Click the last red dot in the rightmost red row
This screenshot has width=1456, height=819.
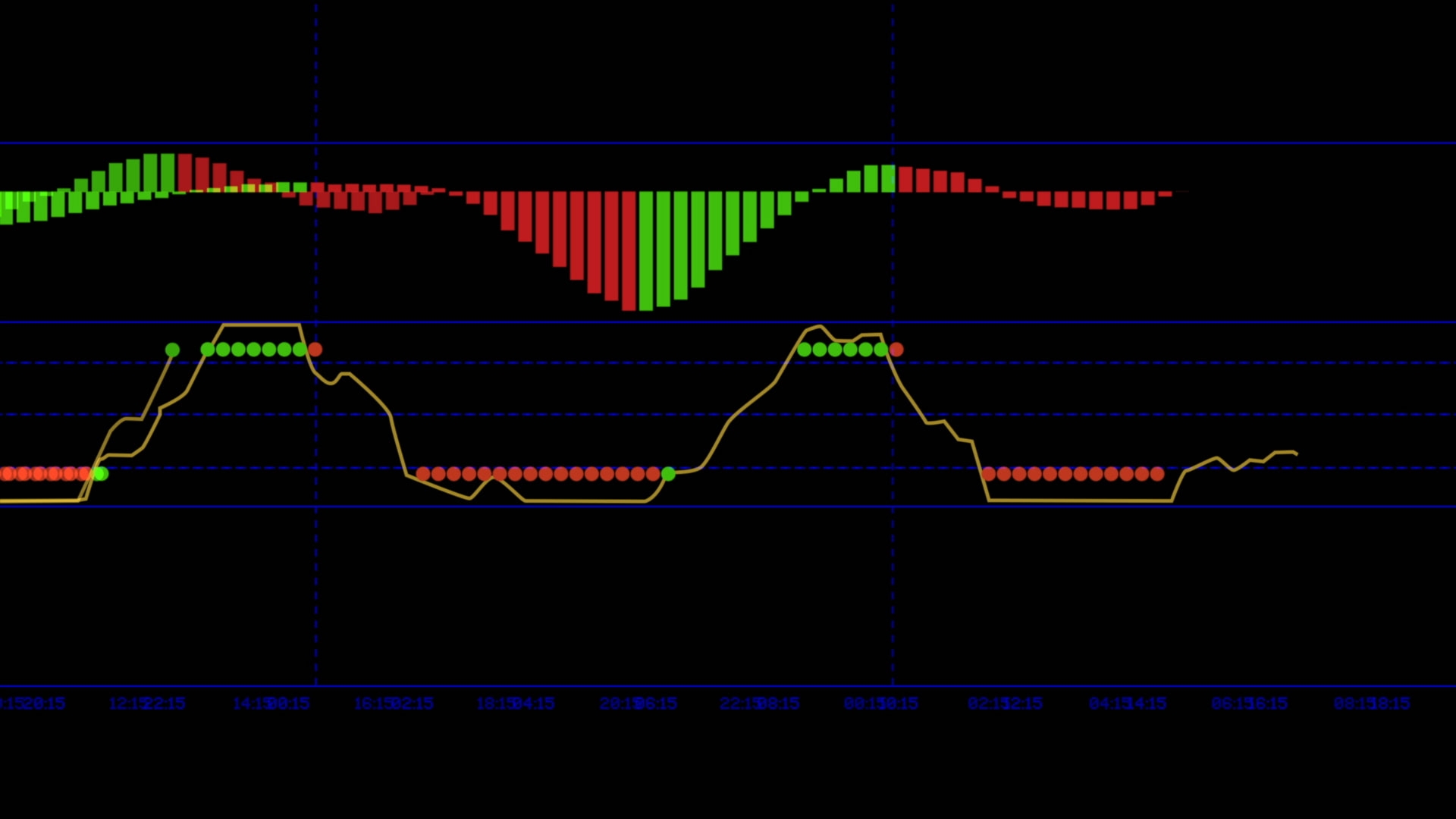point(1157,474)
